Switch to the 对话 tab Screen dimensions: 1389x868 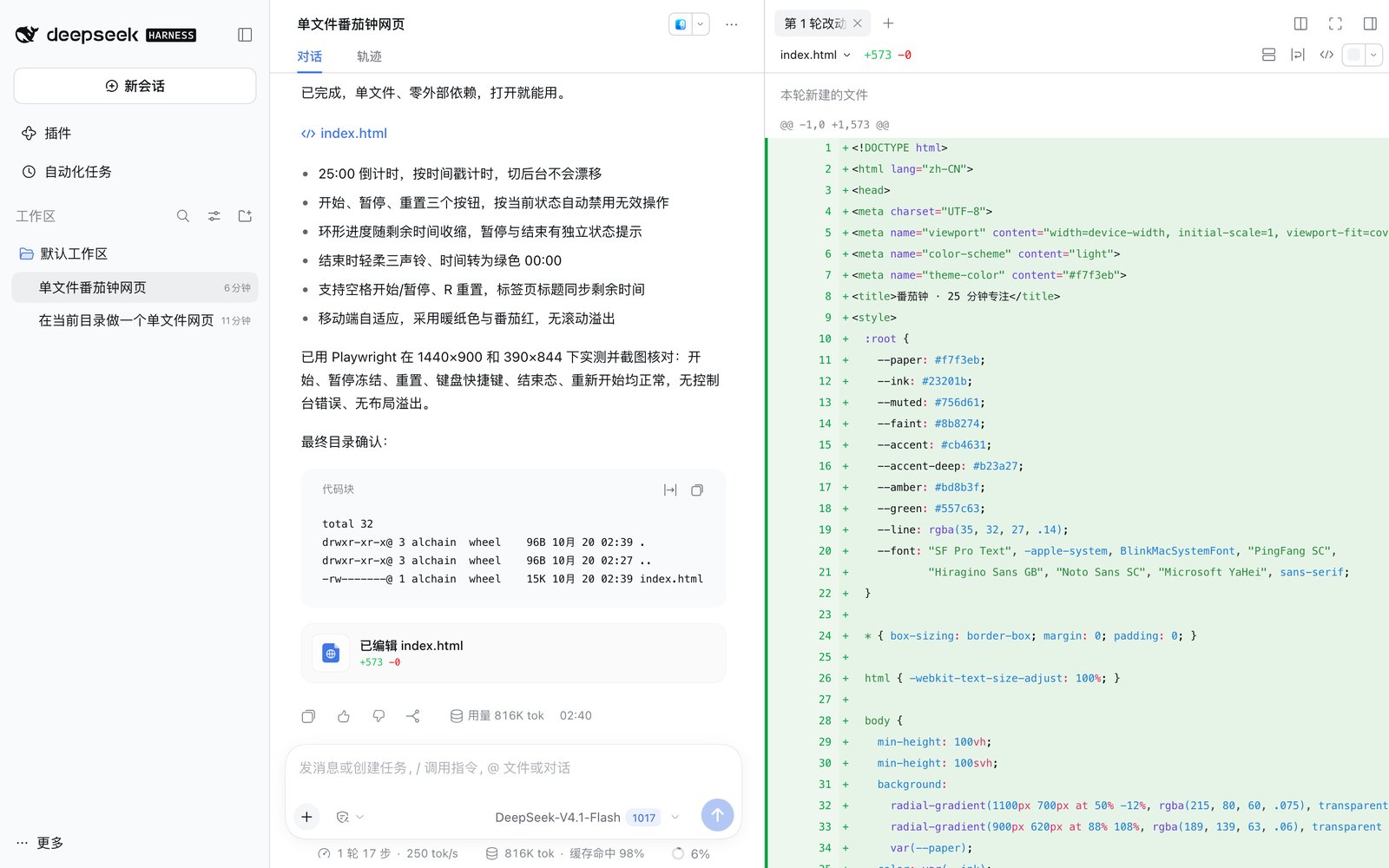(310, 56)
